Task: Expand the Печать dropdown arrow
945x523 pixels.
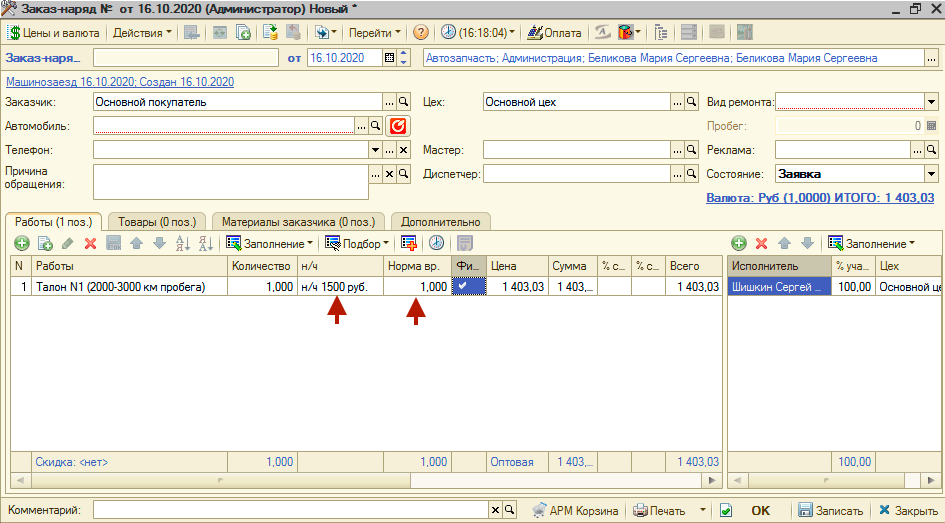Action: click(x=702, y=510)
